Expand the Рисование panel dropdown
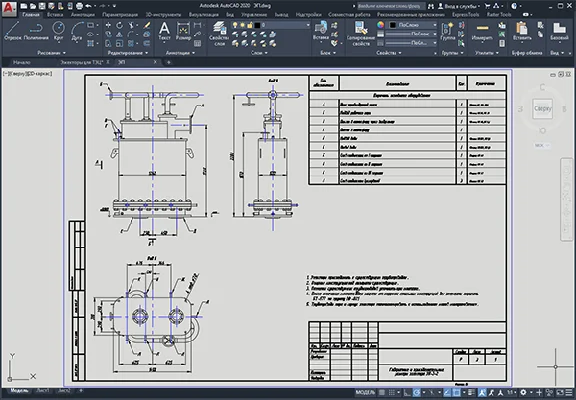This screenshot has height=400, width=576. pos(51,53)
